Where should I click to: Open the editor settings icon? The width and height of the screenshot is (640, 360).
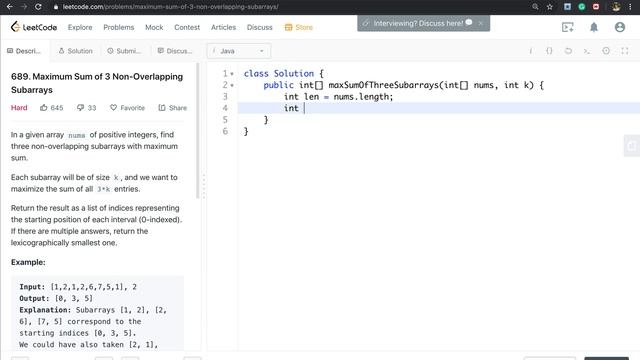[x=606, y=51]
